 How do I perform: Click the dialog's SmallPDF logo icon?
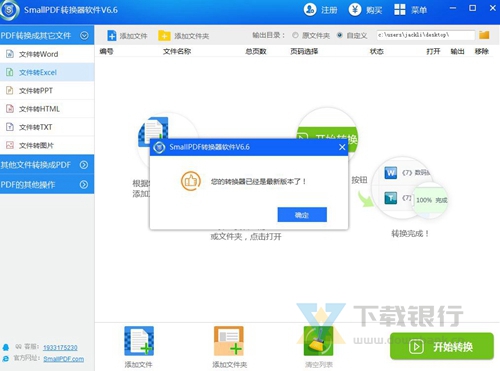tap(159, 147)
